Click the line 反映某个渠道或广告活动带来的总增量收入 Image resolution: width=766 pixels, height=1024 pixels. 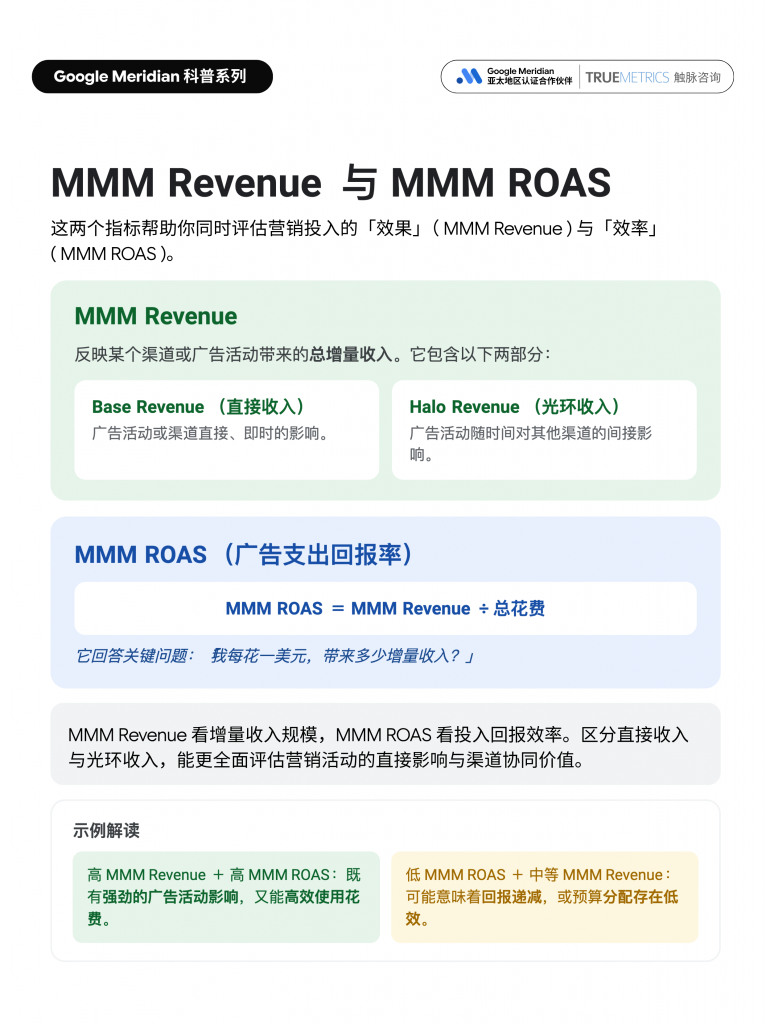click(312, 355)
